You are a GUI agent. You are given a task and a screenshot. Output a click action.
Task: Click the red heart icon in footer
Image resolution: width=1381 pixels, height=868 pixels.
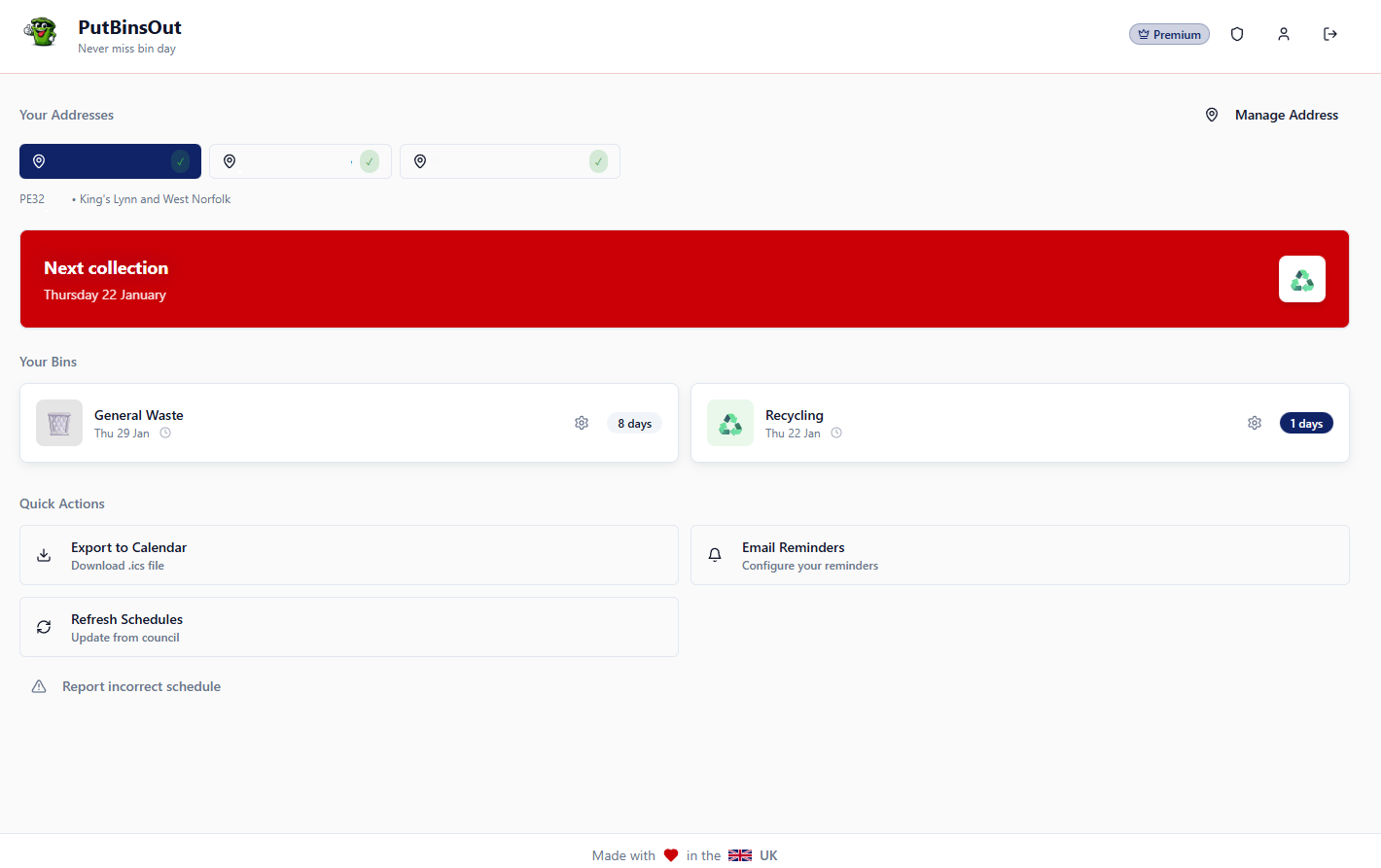671,855
